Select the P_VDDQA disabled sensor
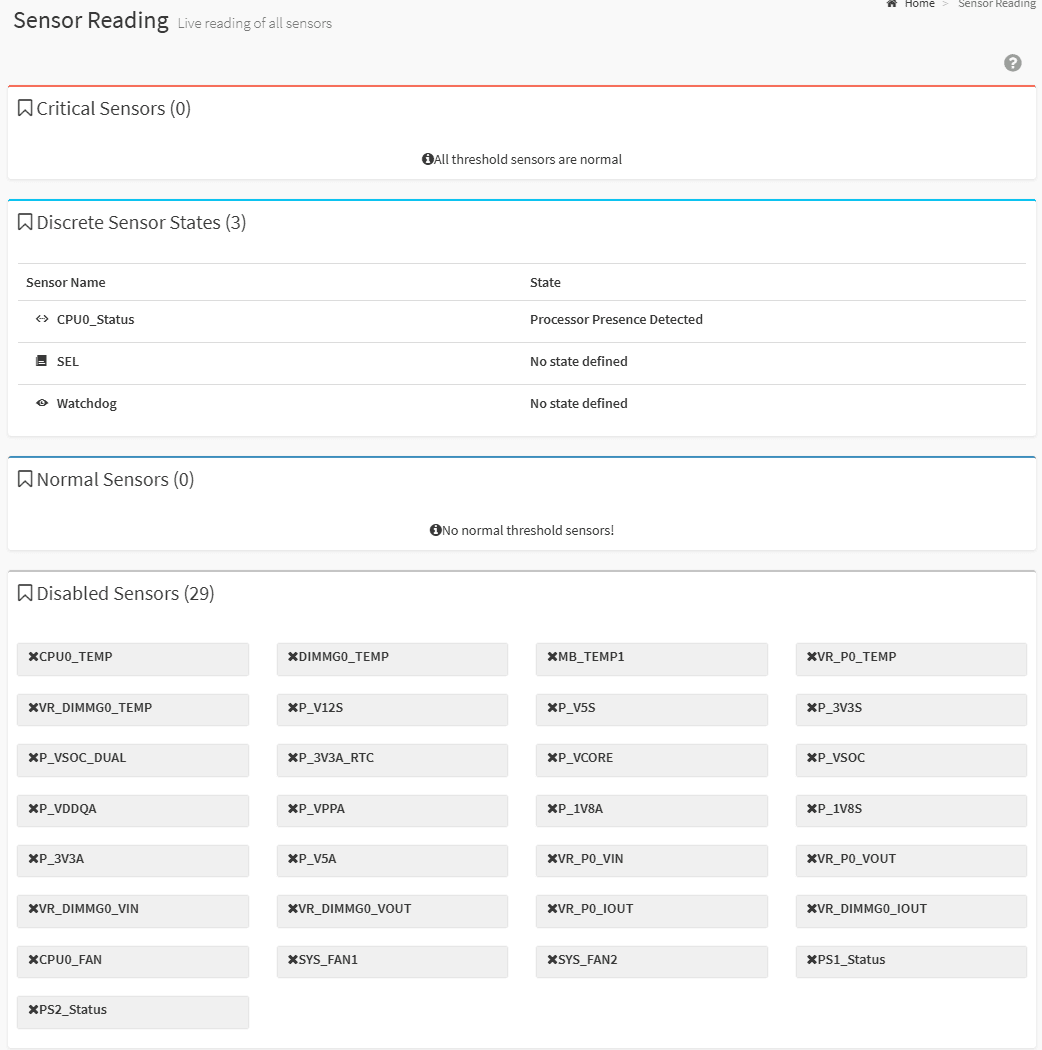Viewport: 1042px width, 1050px height. [133, 811]
